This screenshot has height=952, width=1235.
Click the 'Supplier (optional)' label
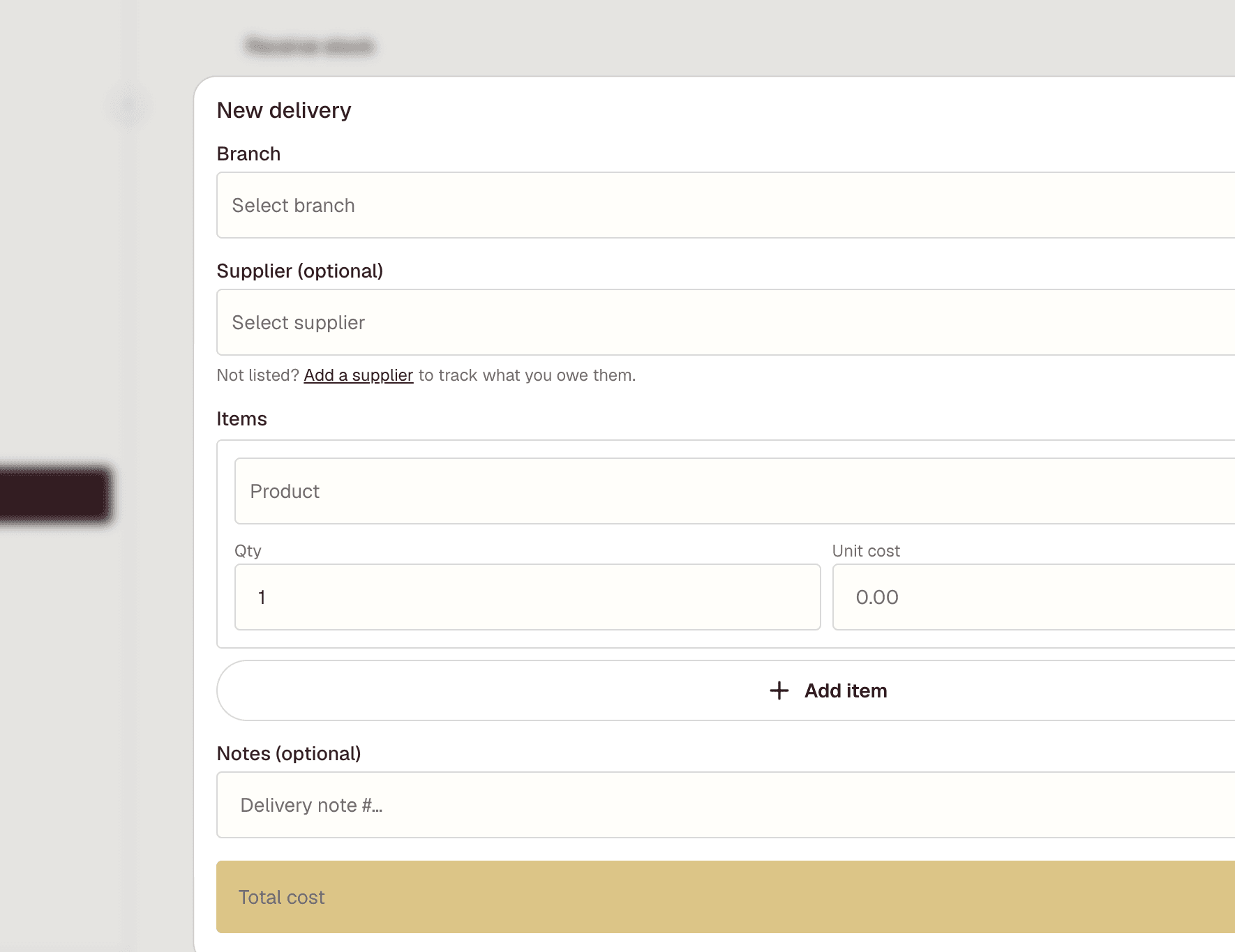tap(300, 271)
